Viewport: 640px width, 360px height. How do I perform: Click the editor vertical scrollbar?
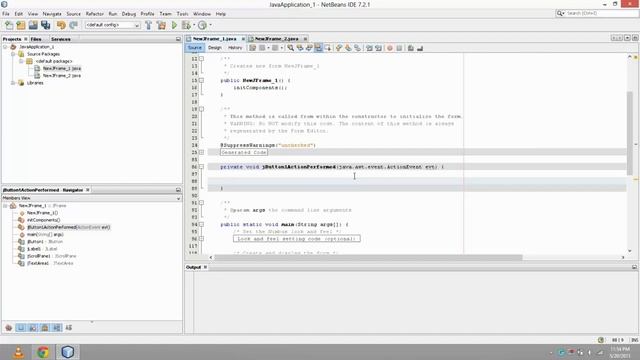pyautogui.click(x=629, y=133)
